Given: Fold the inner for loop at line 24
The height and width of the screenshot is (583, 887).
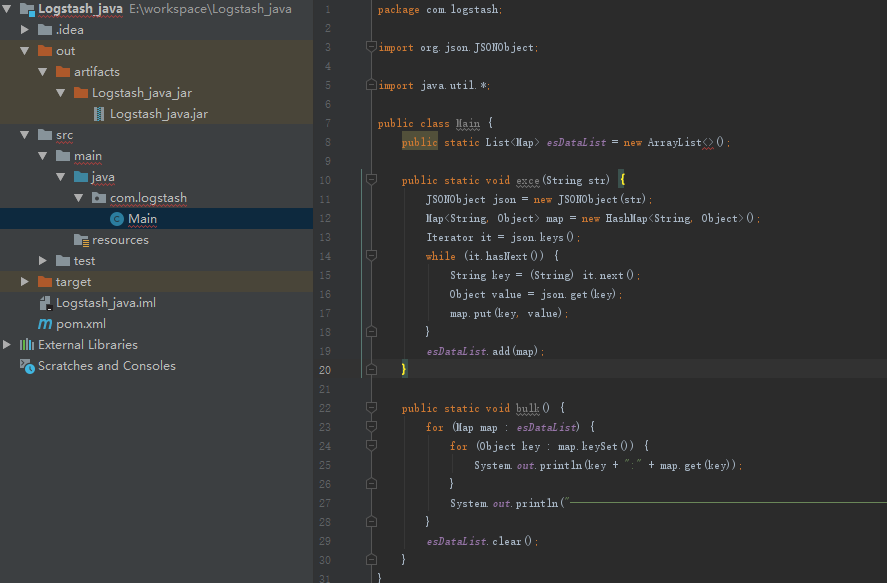Looking at the screenshot, I should (x=371, y=446).
